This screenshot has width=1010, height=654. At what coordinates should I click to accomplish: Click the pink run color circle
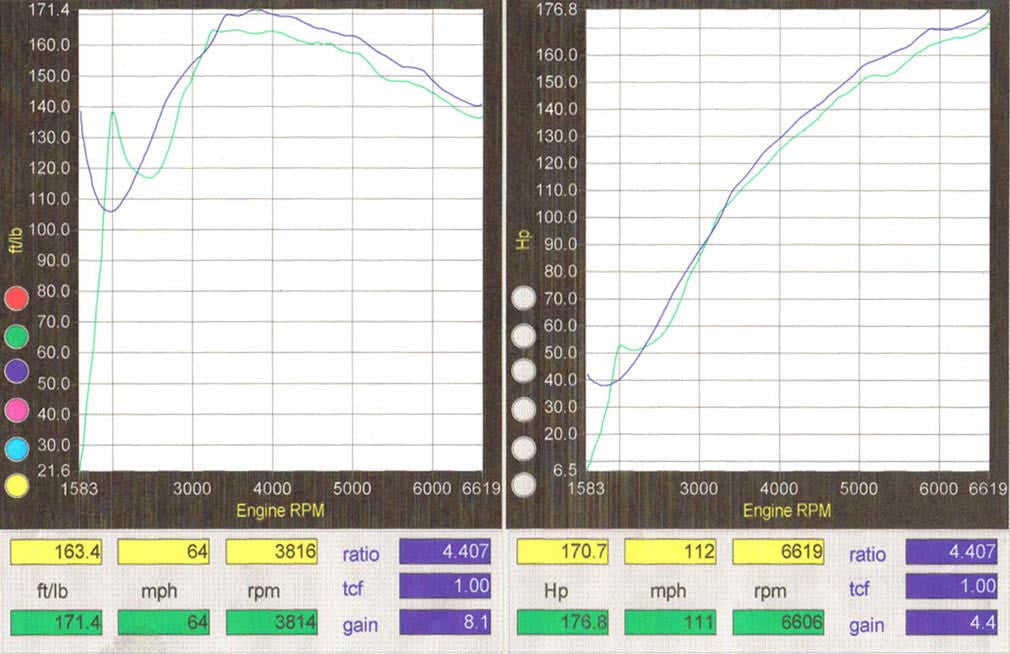click(x=18, y=409)
